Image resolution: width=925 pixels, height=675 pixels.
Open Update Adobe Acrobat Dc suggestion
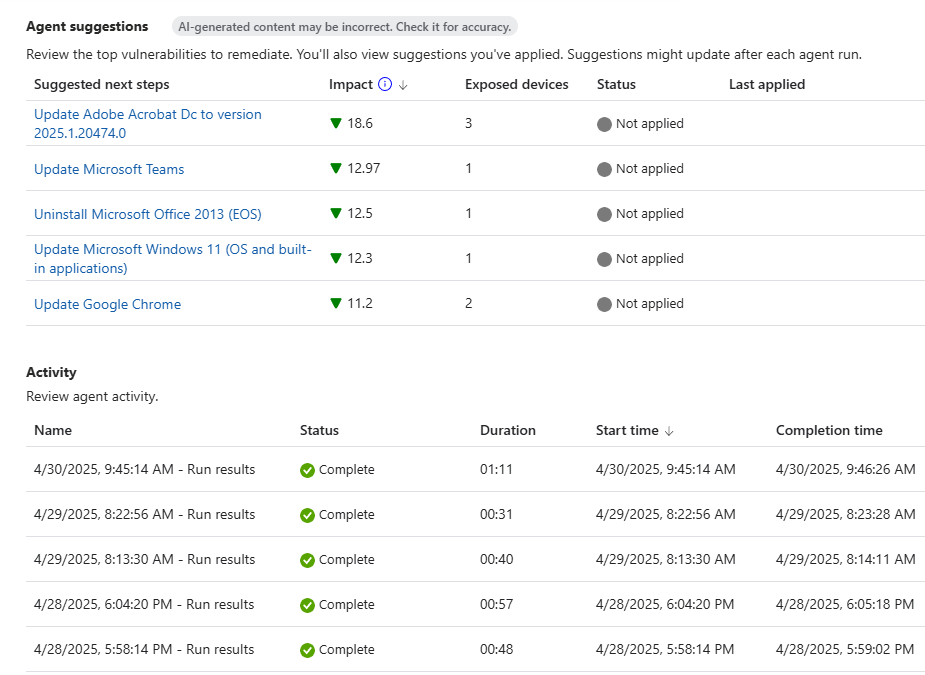tap(147, 123)
